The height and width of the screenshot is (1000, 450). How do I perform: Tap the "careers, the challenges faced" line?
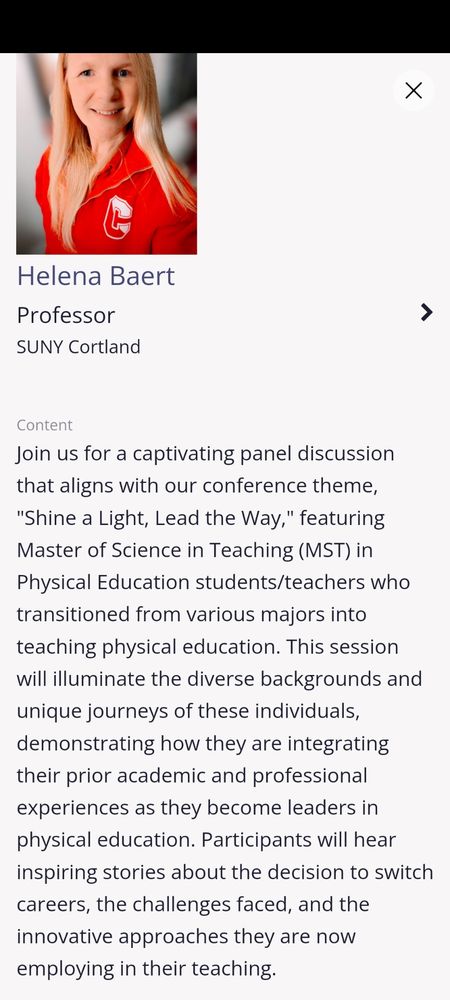(x=193, y=904)
